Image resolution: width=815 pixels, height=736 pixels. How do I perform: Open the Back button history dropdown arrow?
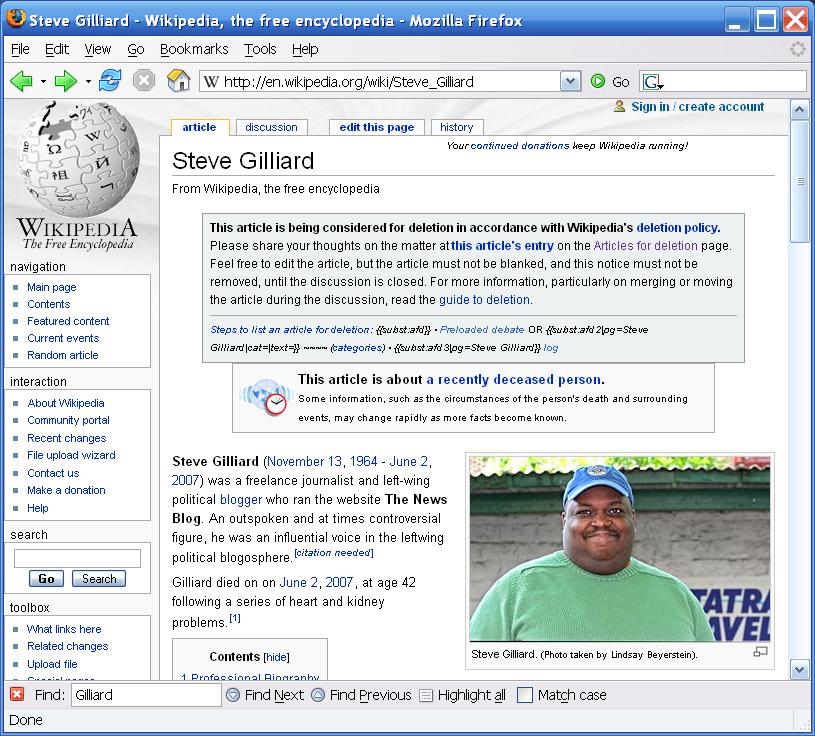[43, 82]
